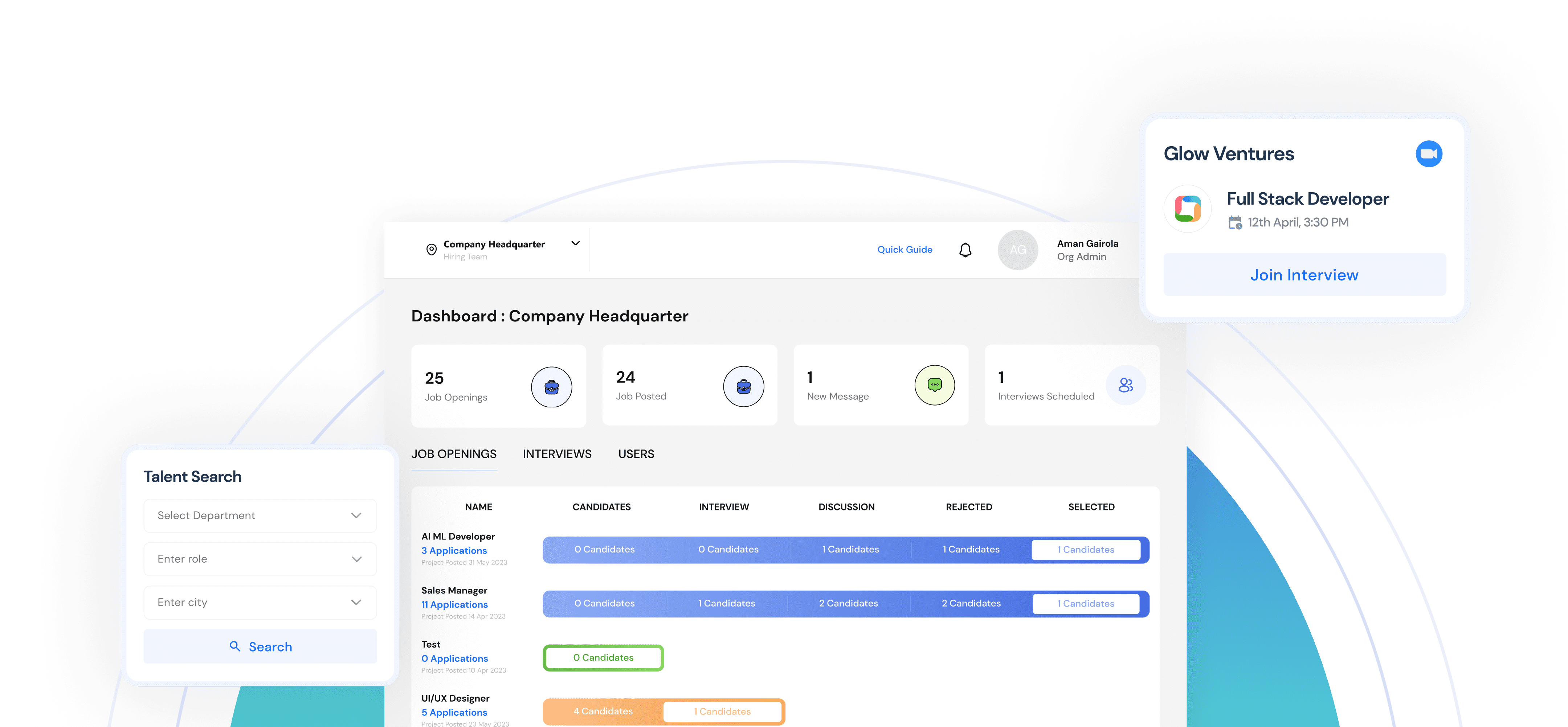Click the 1 Interviews Scheduled stat card
Screen dimensions: 1568x727
tap(1072, 385)
